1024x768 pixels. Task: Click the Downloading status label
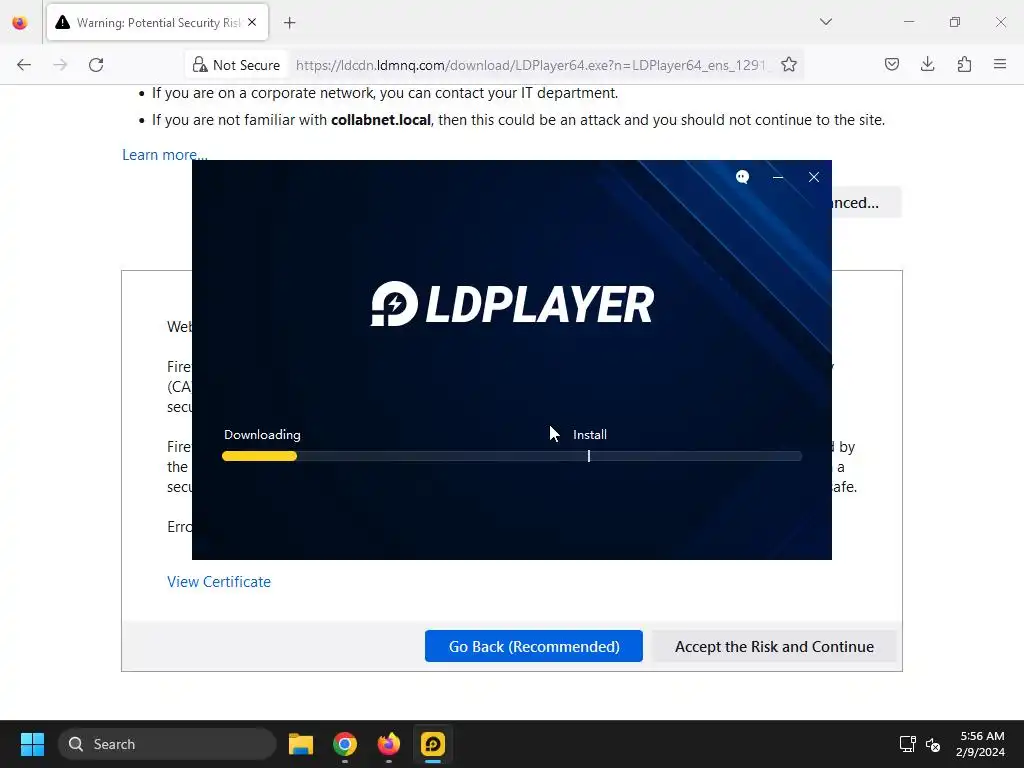[262, 434]
